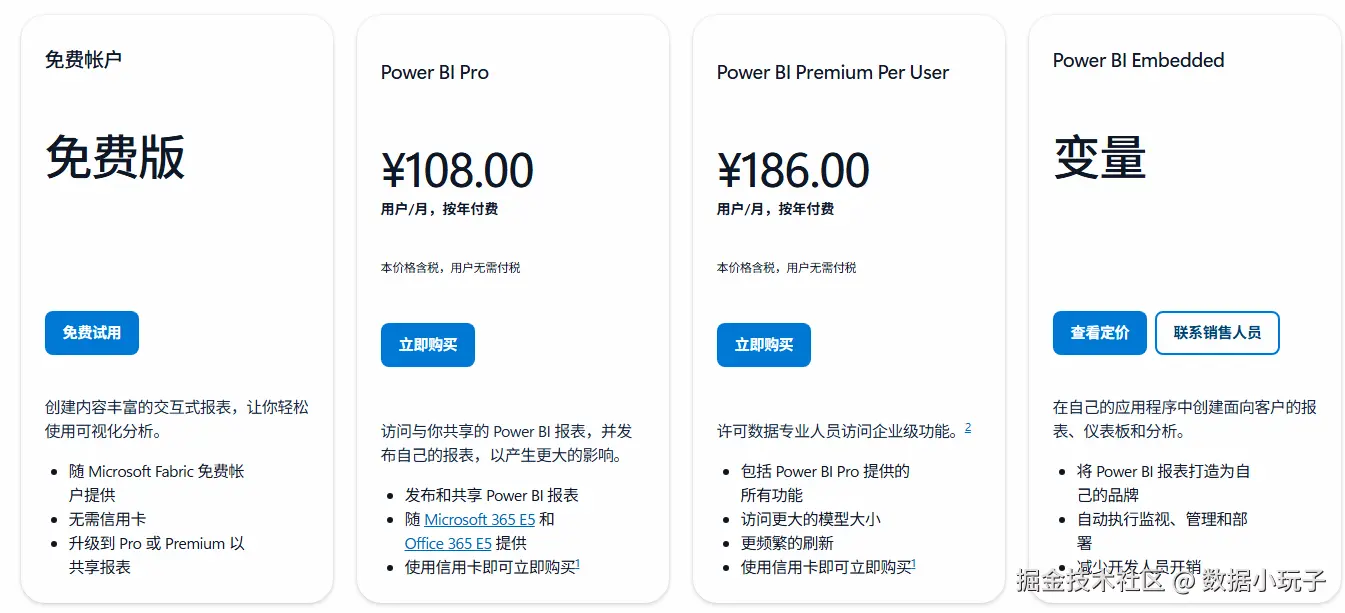This screenshot has height=613, width=1345.
Task: Open the Office 365 E5 link
Action: [448, 544]
